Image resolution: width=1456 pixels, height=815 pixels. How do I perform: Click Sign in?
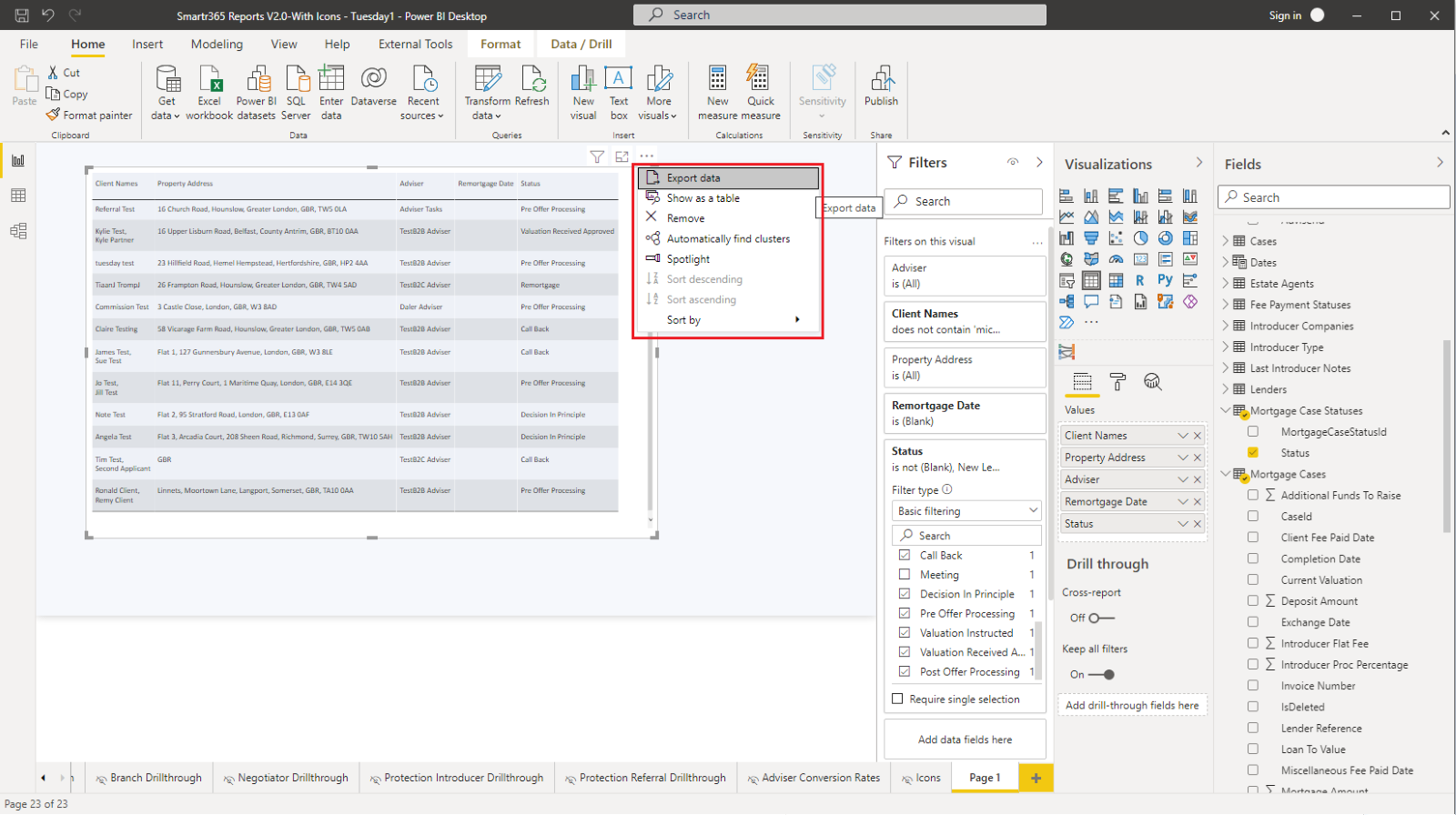pyautogui.click(x=1285, y=15)
